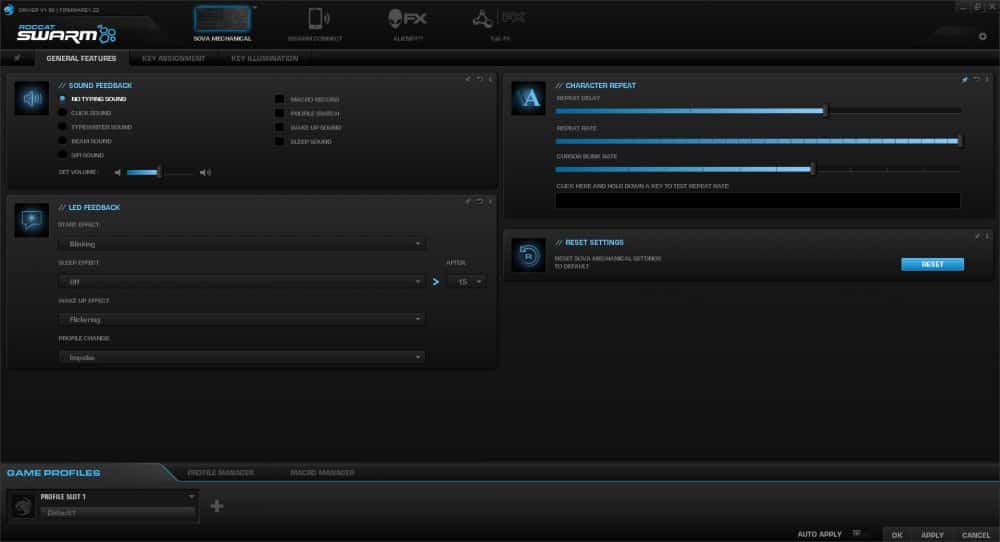The width and height of the screenshot is (1000, 542).
Task: Open the Start Effect dropdown showing Blinking
Action: pyautogui.click(x=242, y=244)
